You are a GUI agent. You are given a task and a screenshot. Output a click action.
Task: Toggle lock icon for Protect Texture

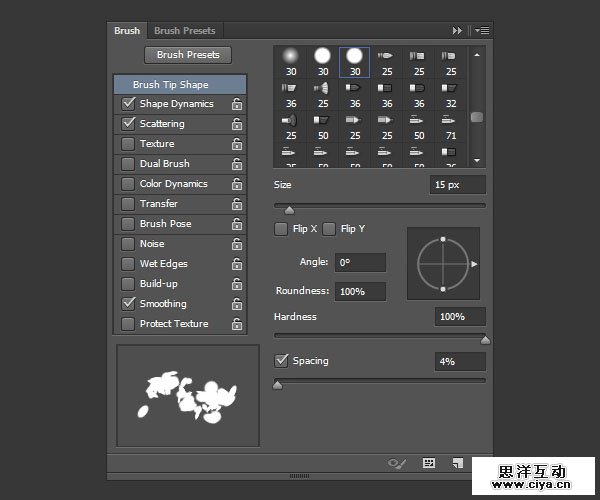[237, 324]
